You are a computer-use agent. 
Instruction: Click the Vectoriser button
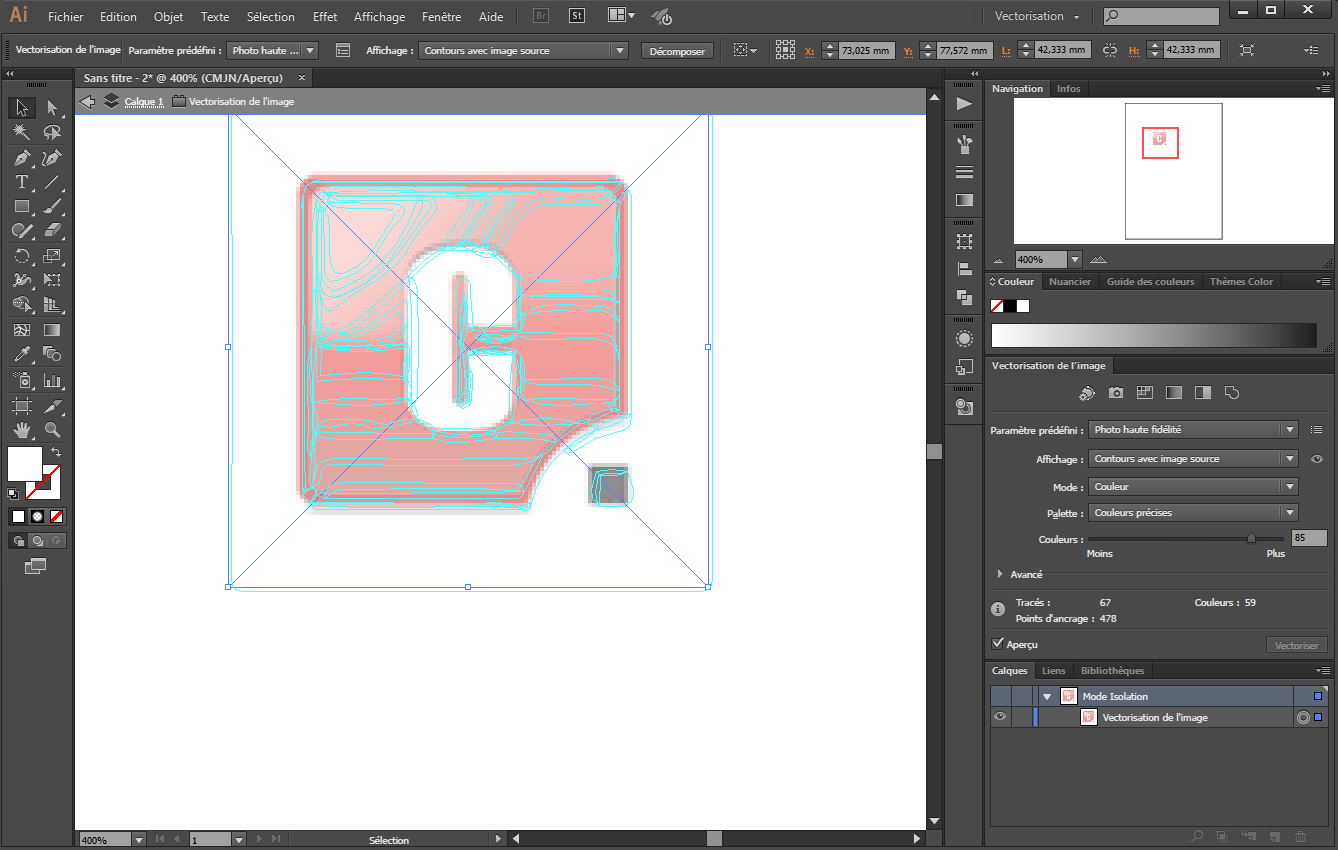click(x=1296, y=645)
